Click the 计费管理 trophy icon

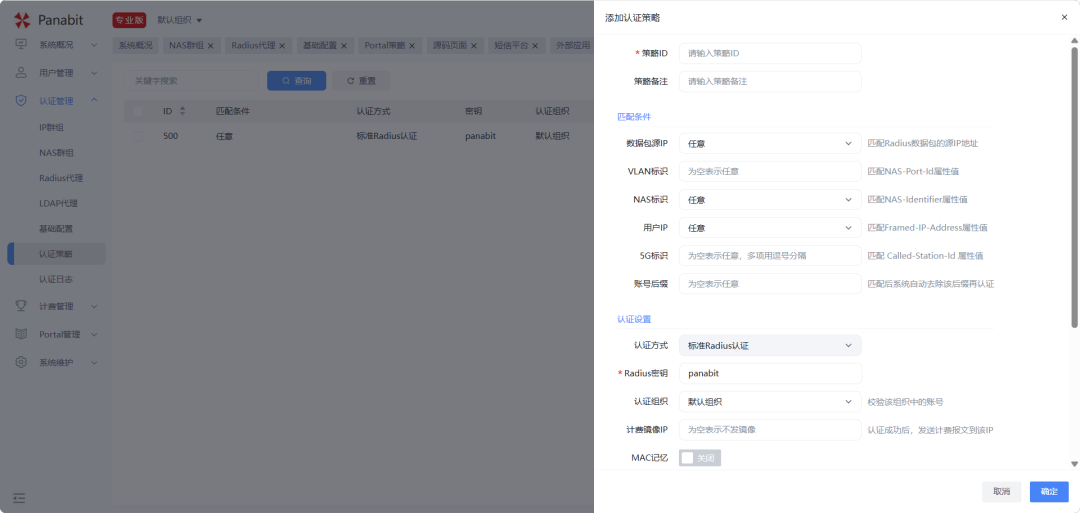coord(21,306)
